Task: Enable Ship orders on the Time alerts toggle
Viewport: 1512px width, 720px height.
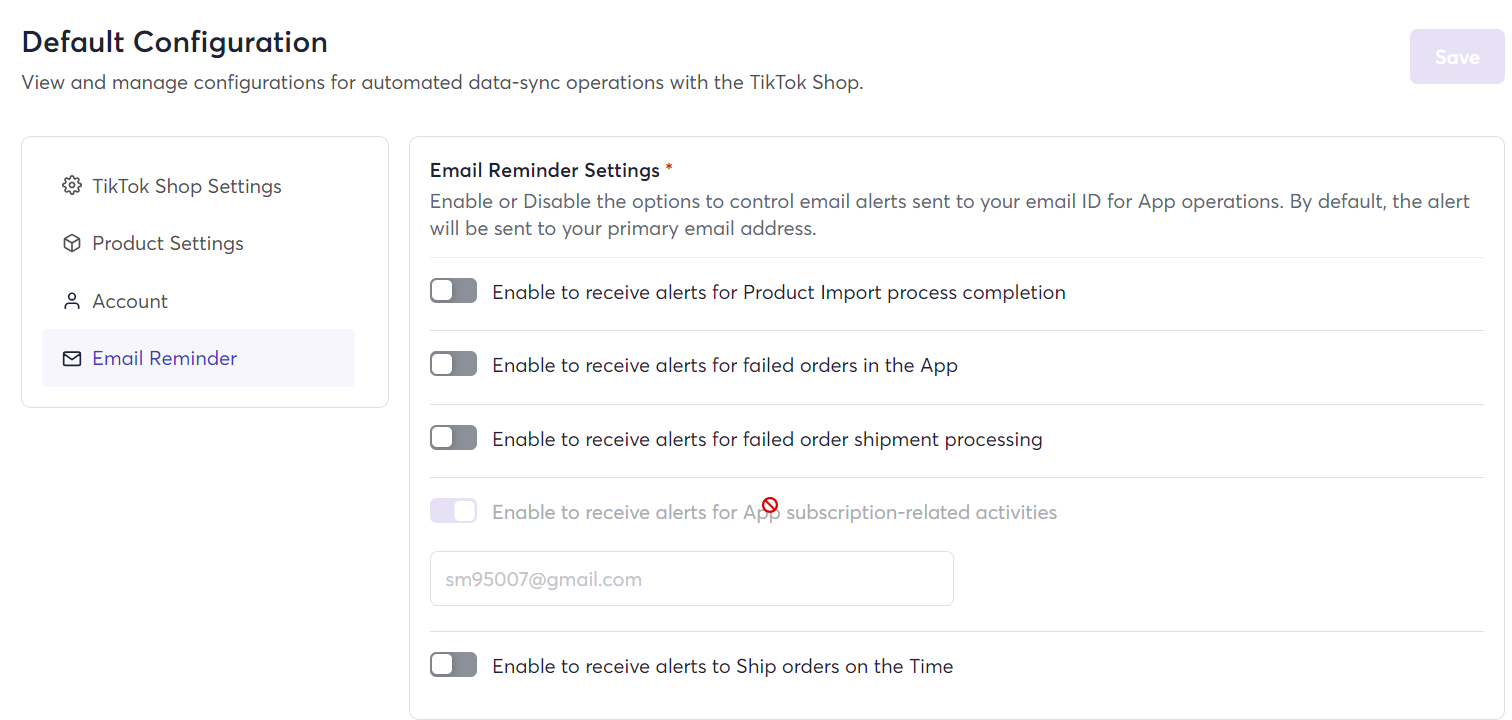Action: tap(454, 665)
